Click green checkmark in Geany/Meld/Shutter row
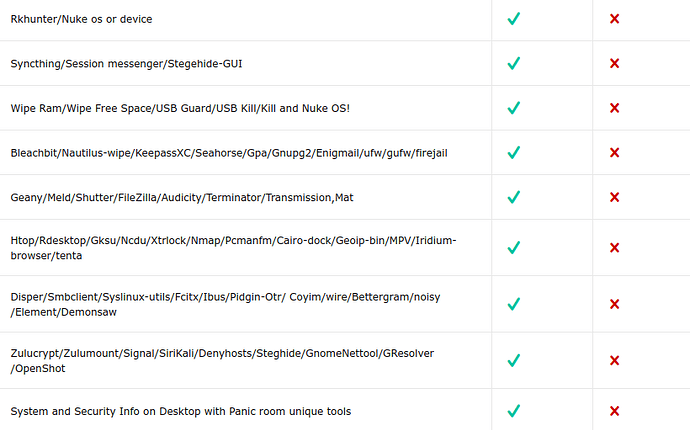 pyautogui.click(x=514, y=197)
